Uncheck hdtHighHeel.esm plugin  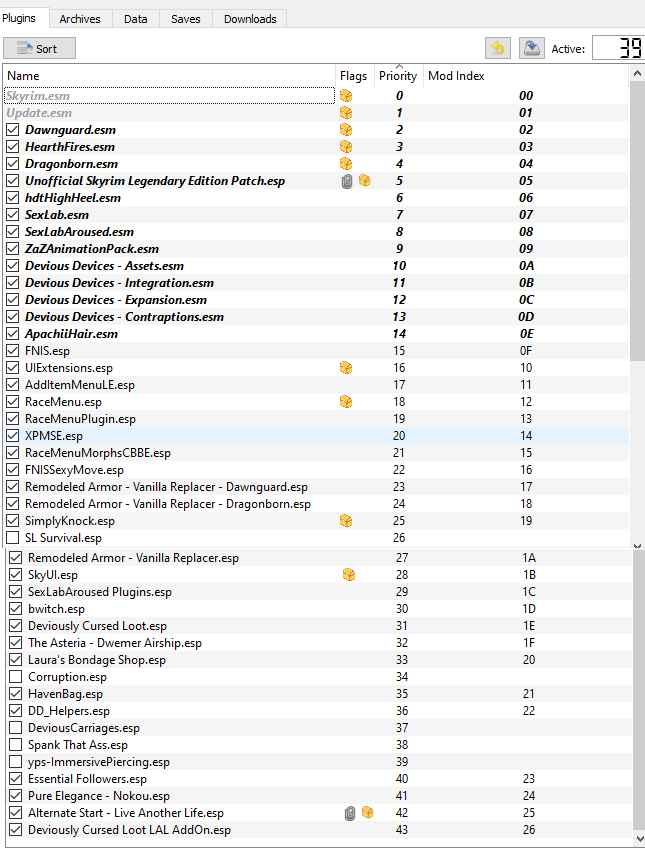pyautogui.click(x=12, y=198)
